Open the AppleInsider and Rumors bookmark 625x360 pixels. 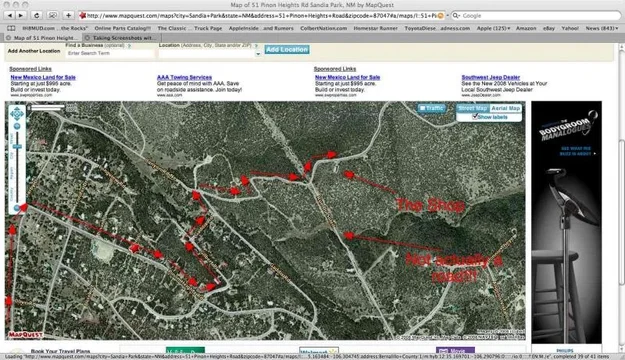[x=261, y=28]
